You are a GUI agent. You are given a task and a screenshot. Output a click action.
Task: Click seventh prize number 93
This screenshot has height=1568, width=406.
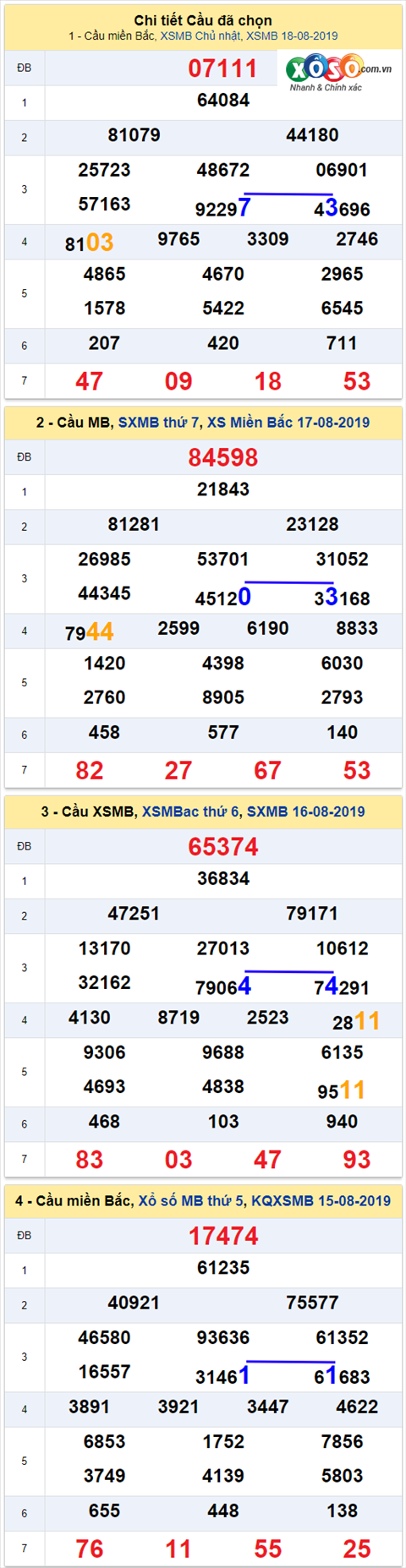pyautogui.click(x=356, y=1160)
